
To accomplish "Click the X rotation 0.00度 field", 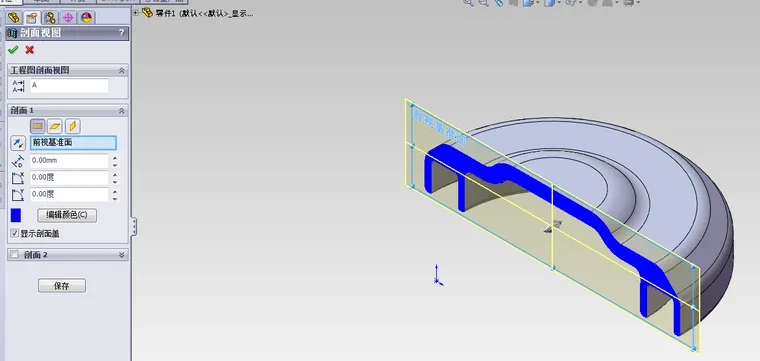I will [x=69, y=178].
